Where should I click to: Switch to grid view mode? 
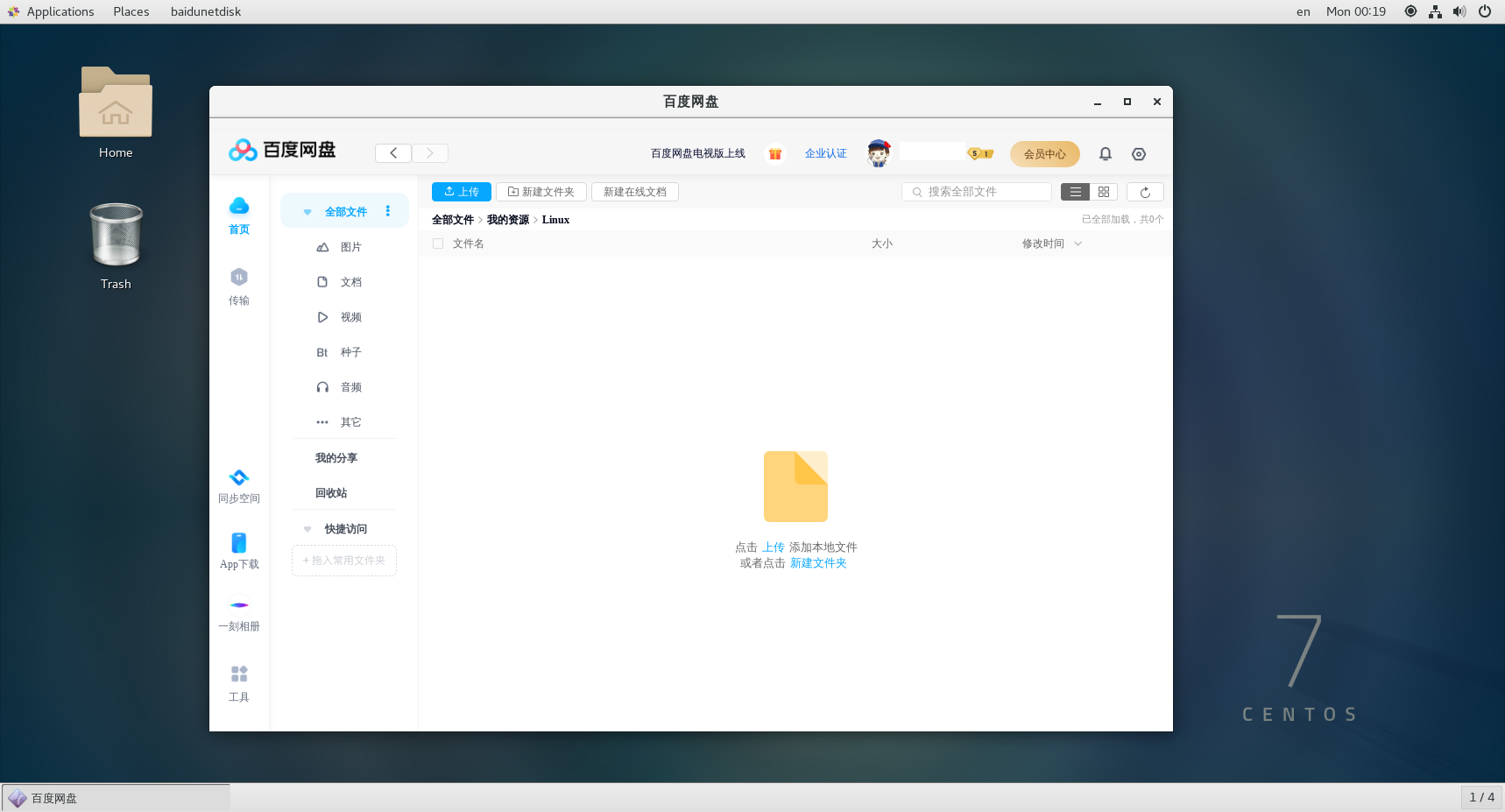[1104, 192]
